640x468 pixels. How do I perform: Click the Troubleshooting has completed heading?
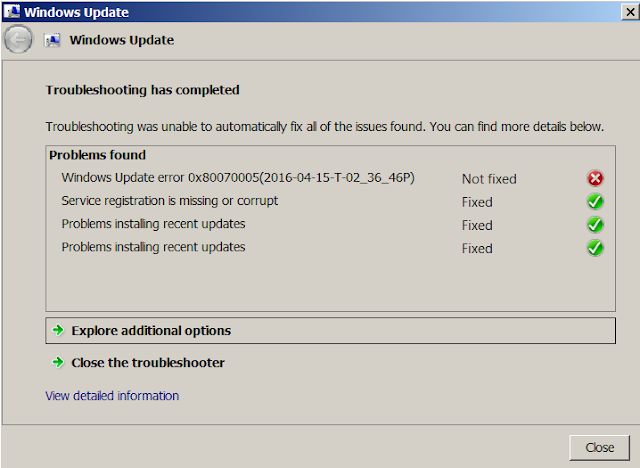click(142, 90)
